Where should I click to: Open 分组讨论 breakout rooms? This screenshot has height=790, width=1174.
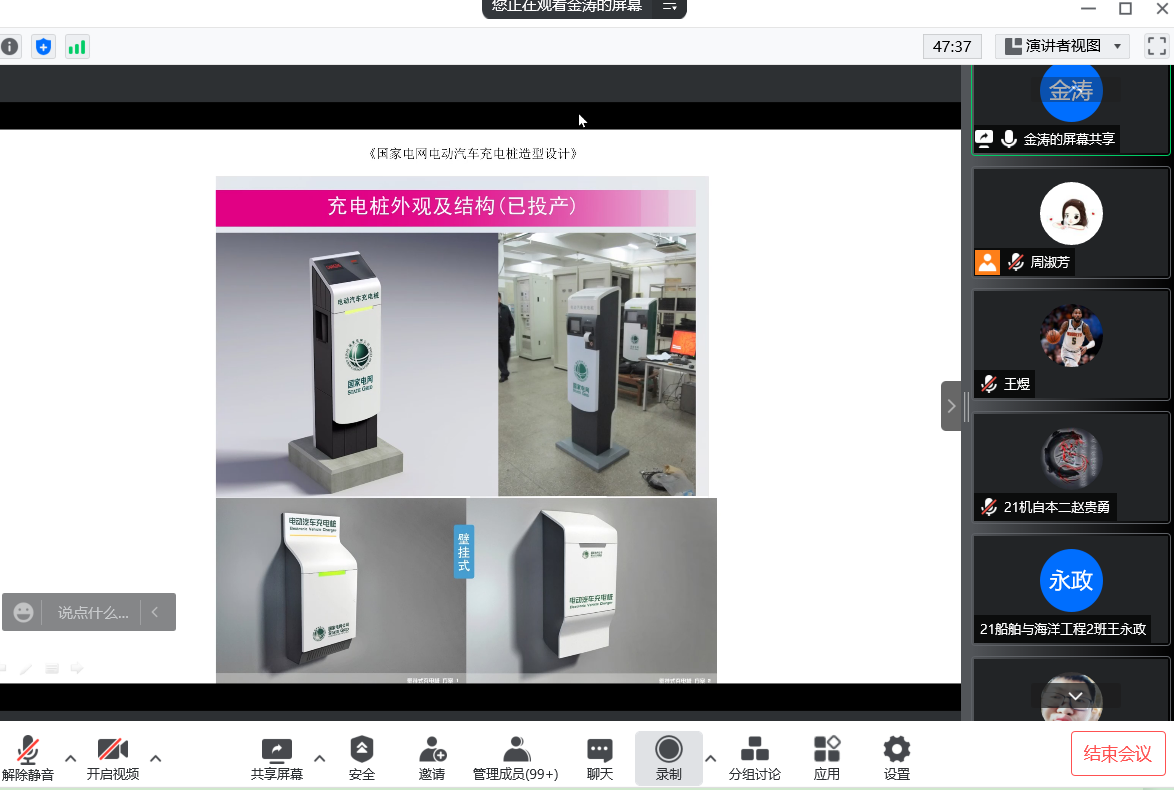coord(755,758)
